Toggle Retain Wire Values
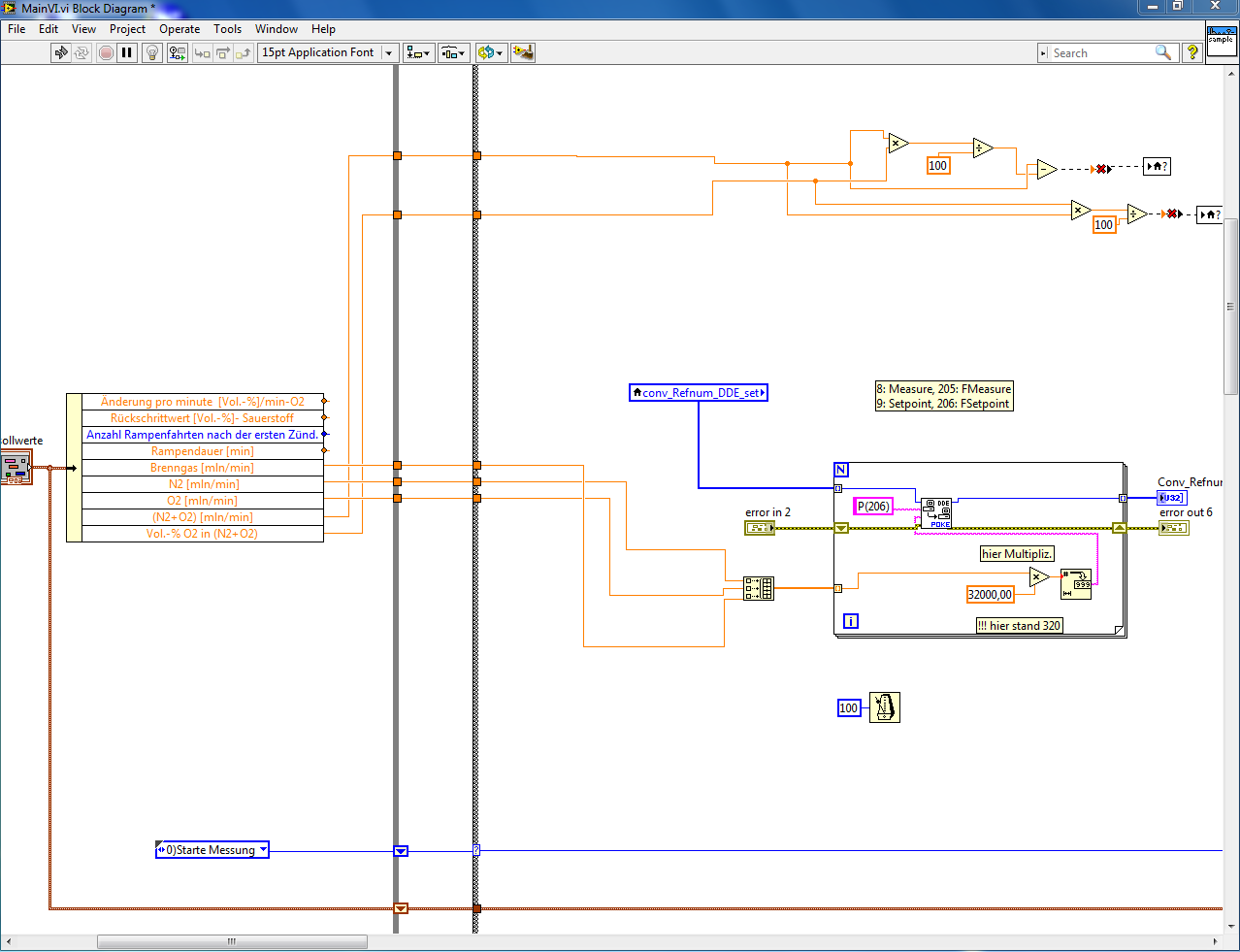This screenshot has height=952, width=1240. [177, 52]
